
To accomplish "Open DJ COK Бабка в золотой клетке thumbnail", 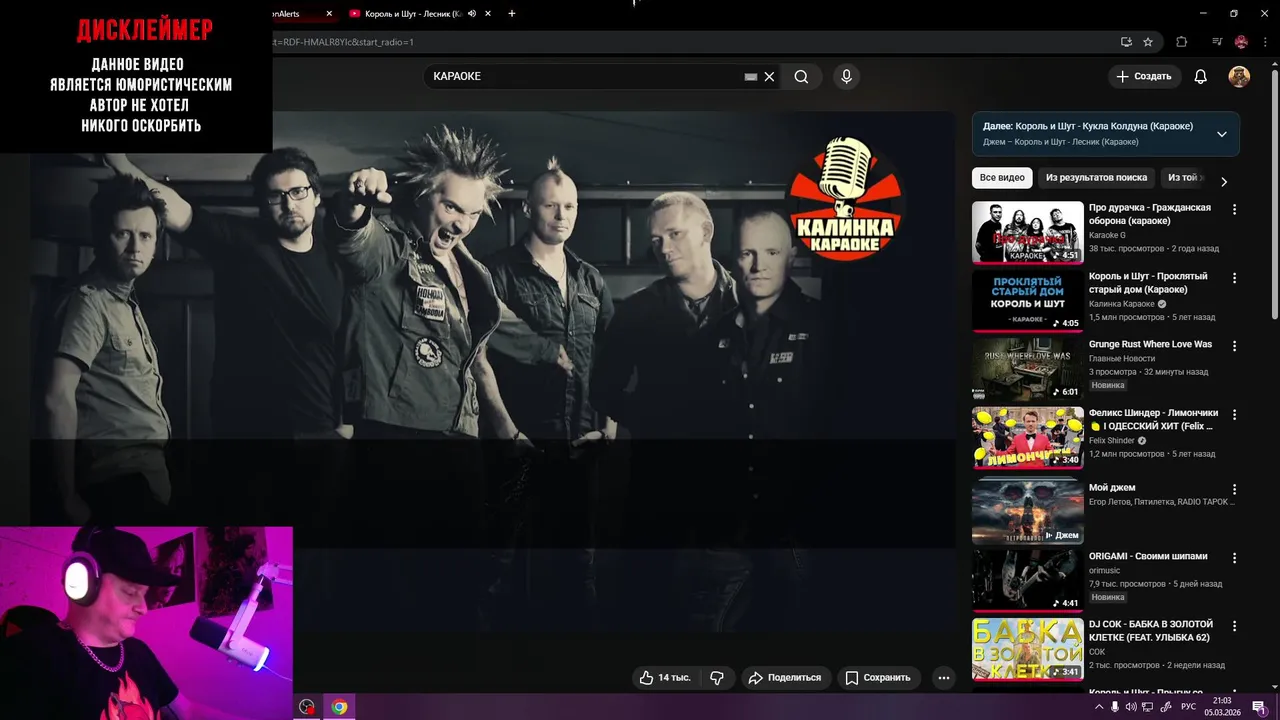I will (x=1028, y=648).
